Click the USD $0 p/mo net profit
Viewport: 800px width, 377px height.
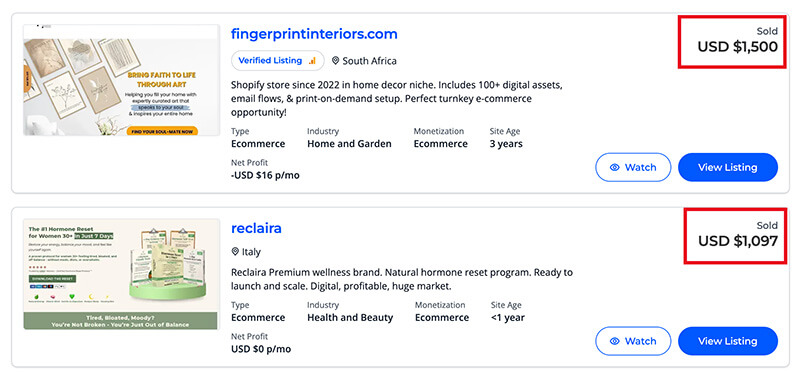click(261, 349)
